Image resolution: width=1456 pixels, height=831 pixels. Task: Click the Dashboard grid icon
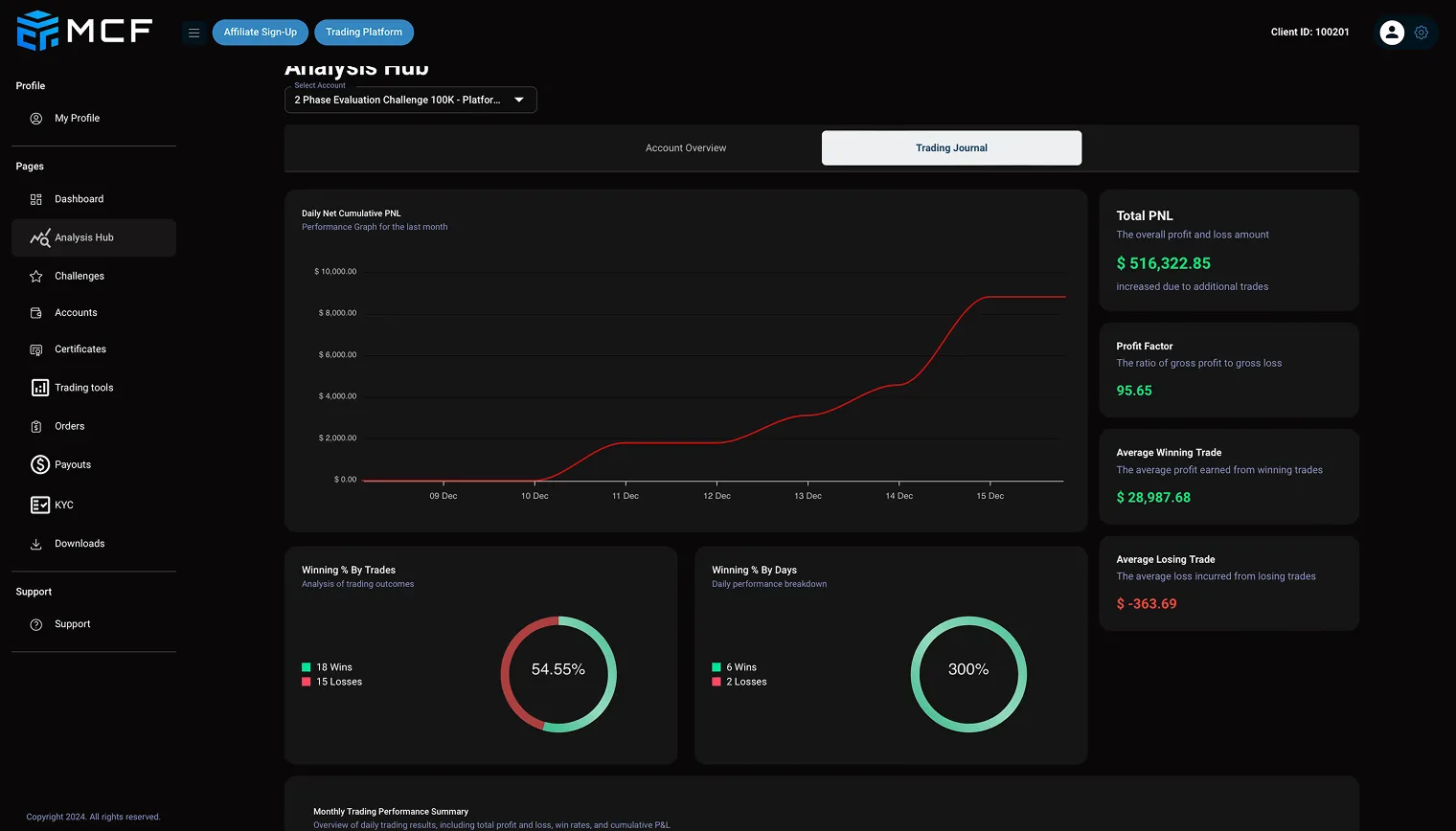tap(36, 199)
